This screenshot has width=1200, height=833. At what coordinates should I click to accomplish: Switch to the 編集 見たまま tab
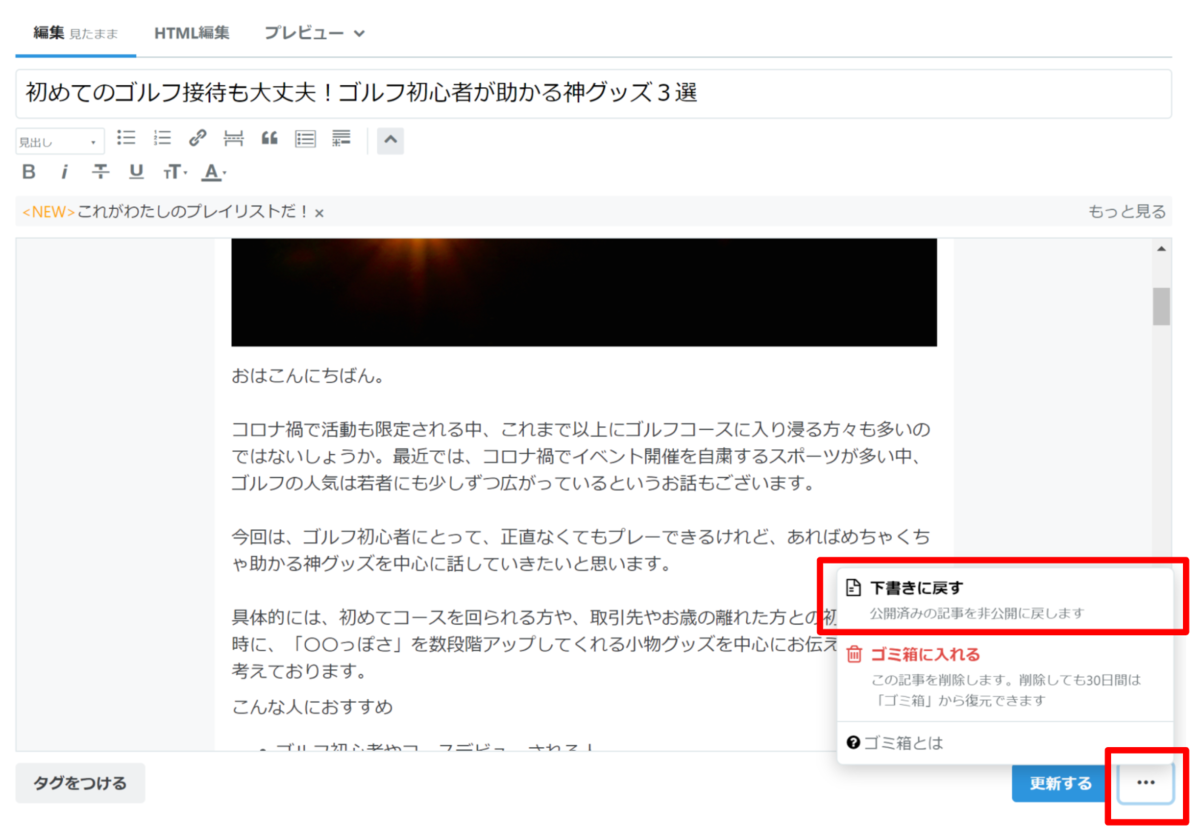[x=76, y=33]
